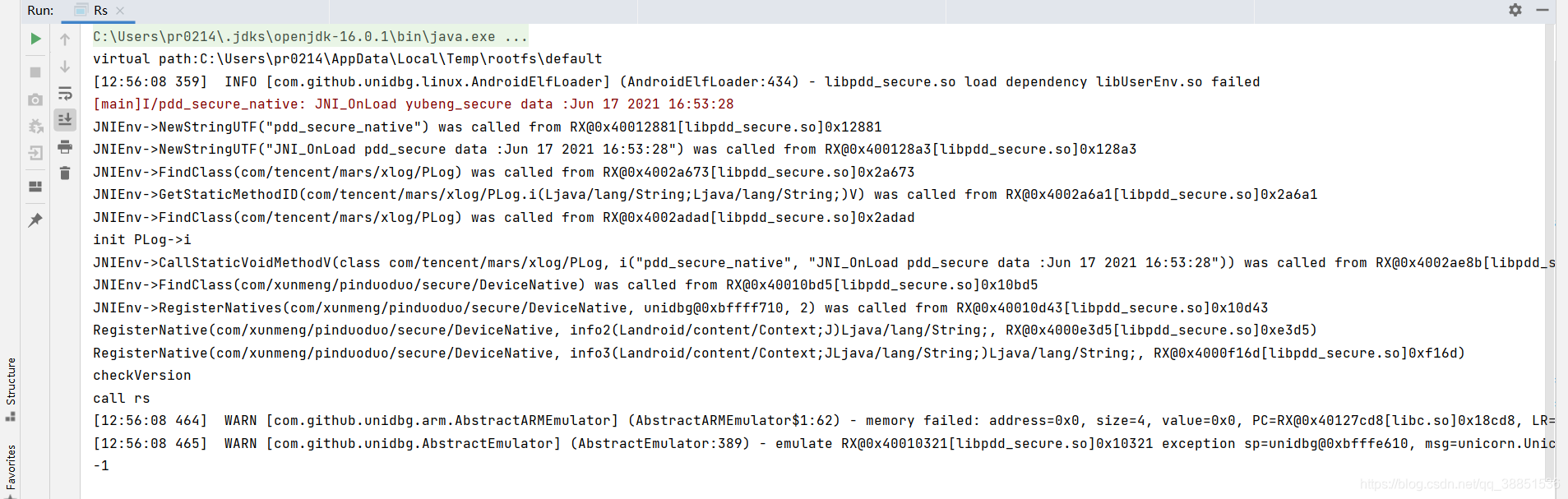1568x499 pixels.
Task: Jump to next occurrence with down arrow
Action: (x=65, y=66)
